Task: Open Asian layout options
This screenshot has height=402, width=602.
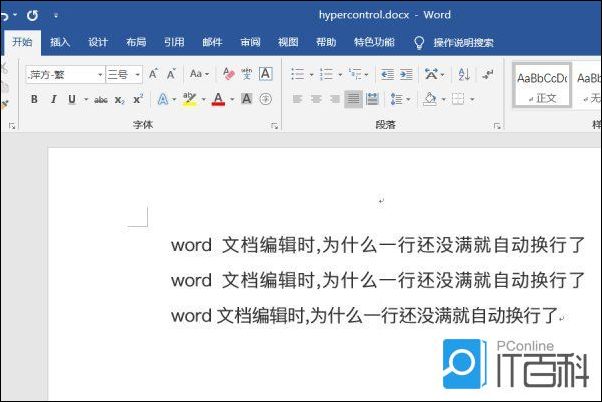Action: coord(434,74)
